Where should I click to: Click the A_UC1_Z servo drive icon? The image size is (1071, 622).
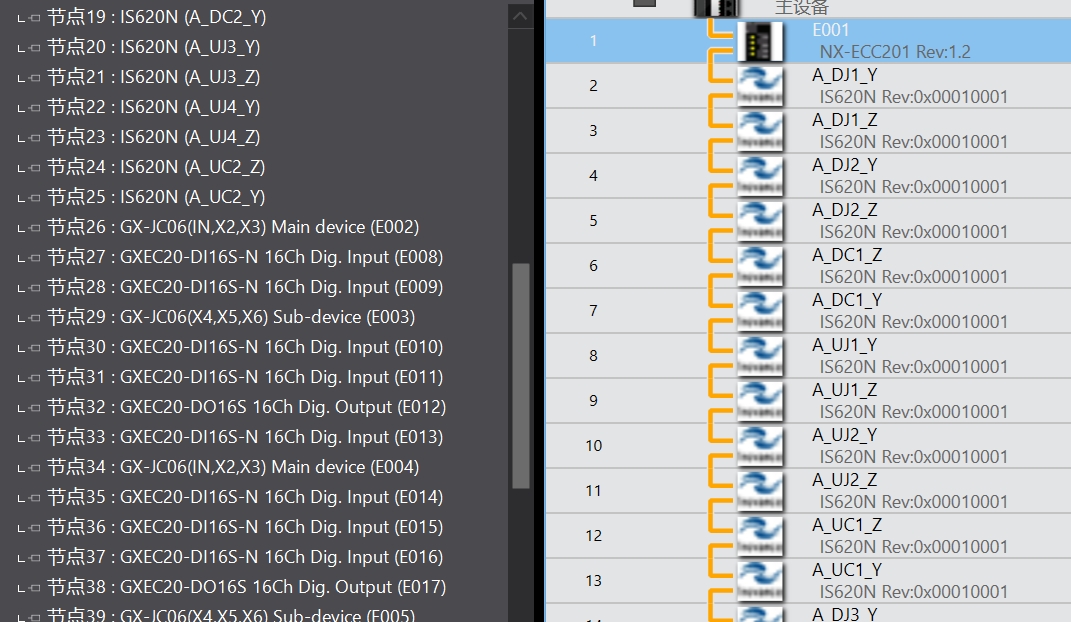tap(760, 537)
